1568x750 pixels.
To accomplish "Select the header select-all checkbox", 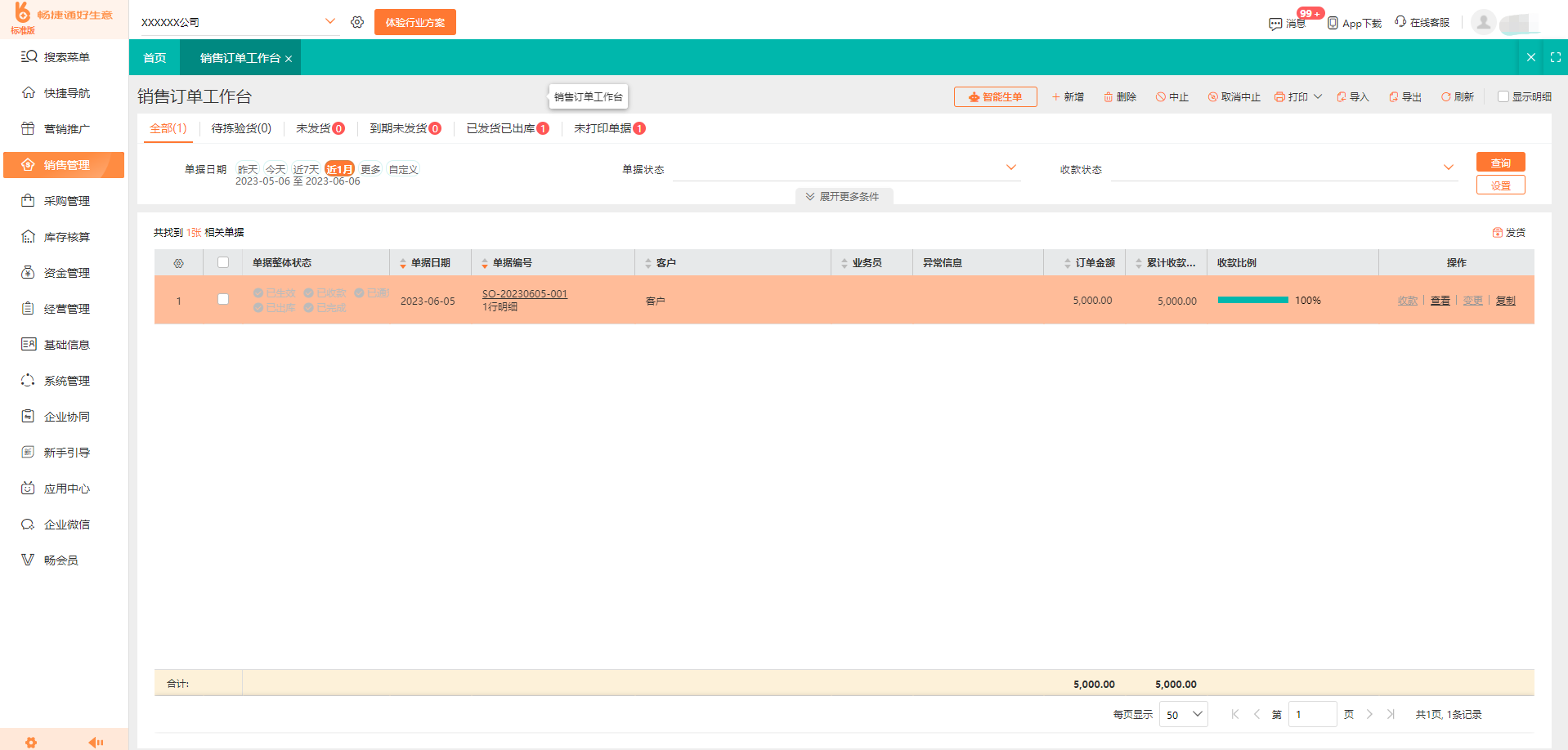I will pos(222,262).
